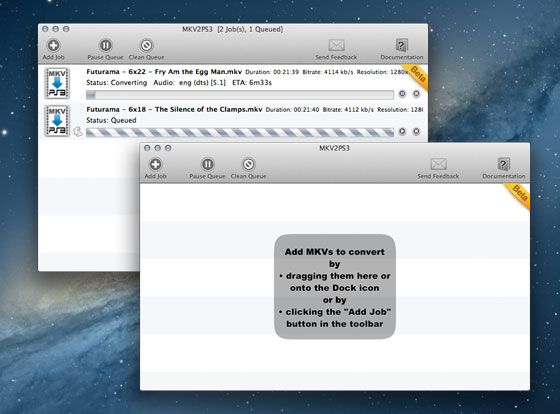Click the progress bar of Fry Am the Egg Man

coord(240,95)
